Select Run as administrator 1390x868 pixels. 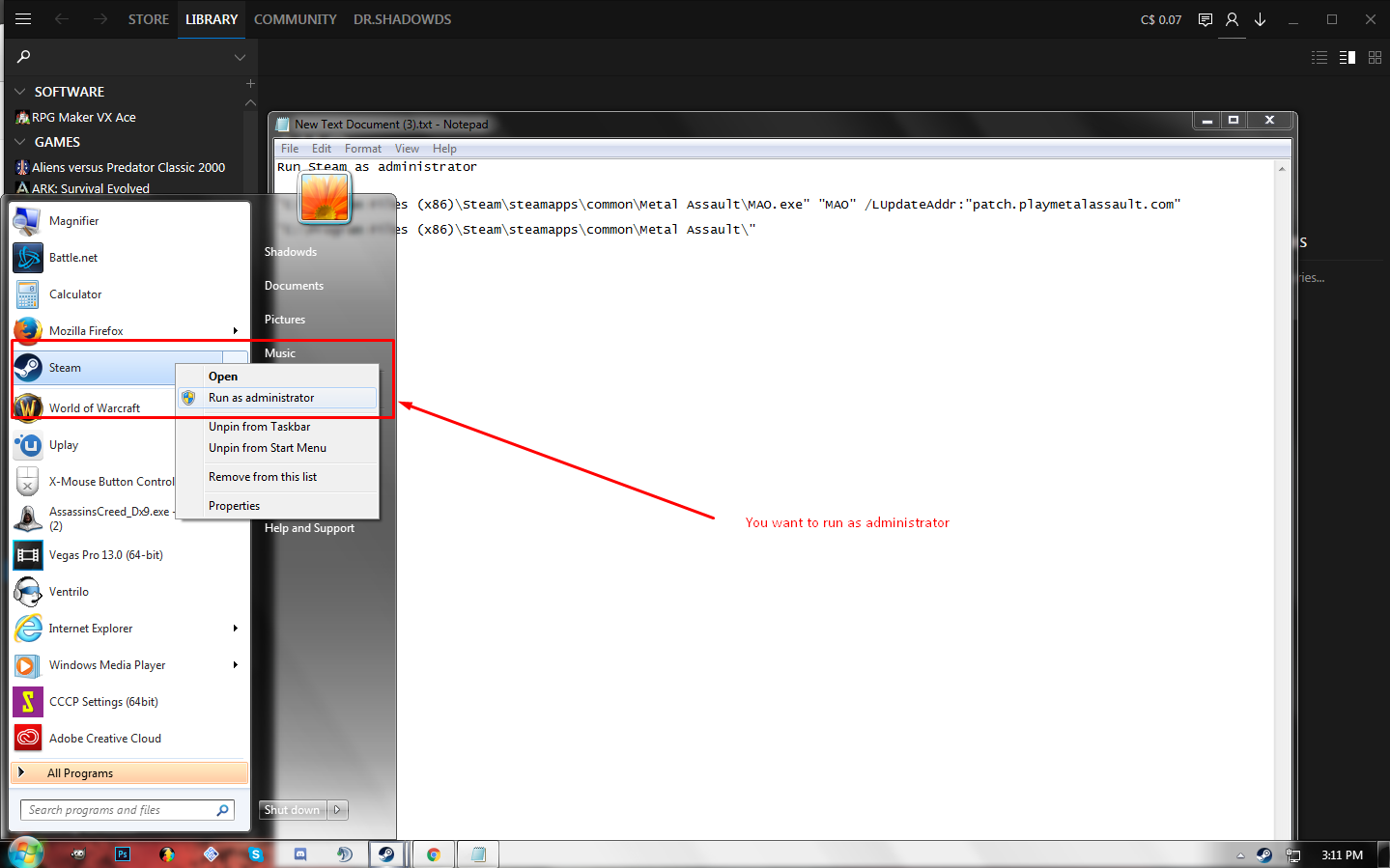(x=261, y=398)
